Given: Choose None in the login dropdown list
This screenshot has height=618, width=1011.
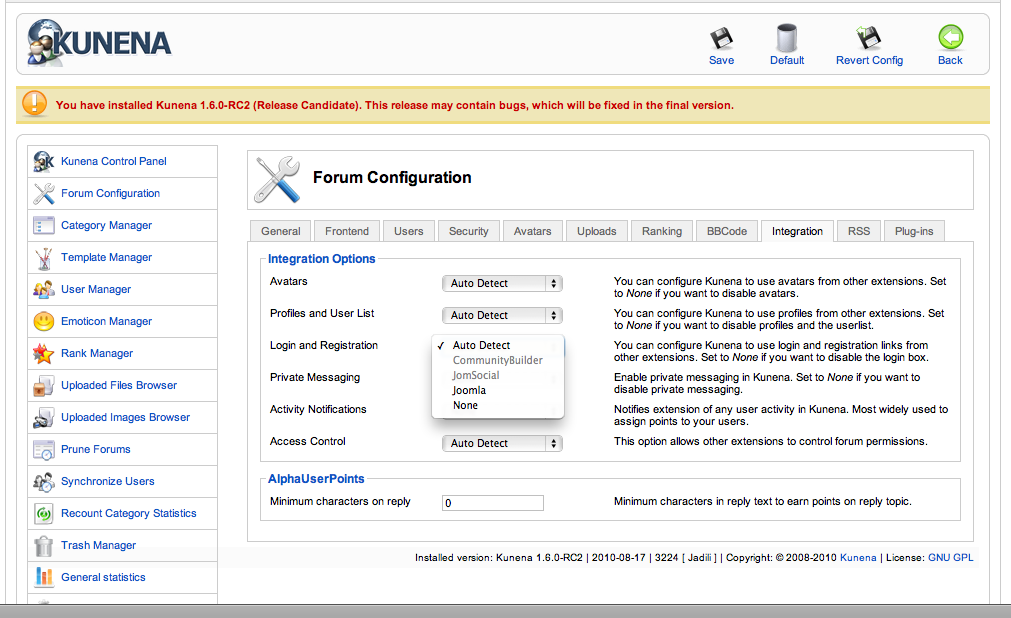Looking at the screenshot, I should 465,405.
